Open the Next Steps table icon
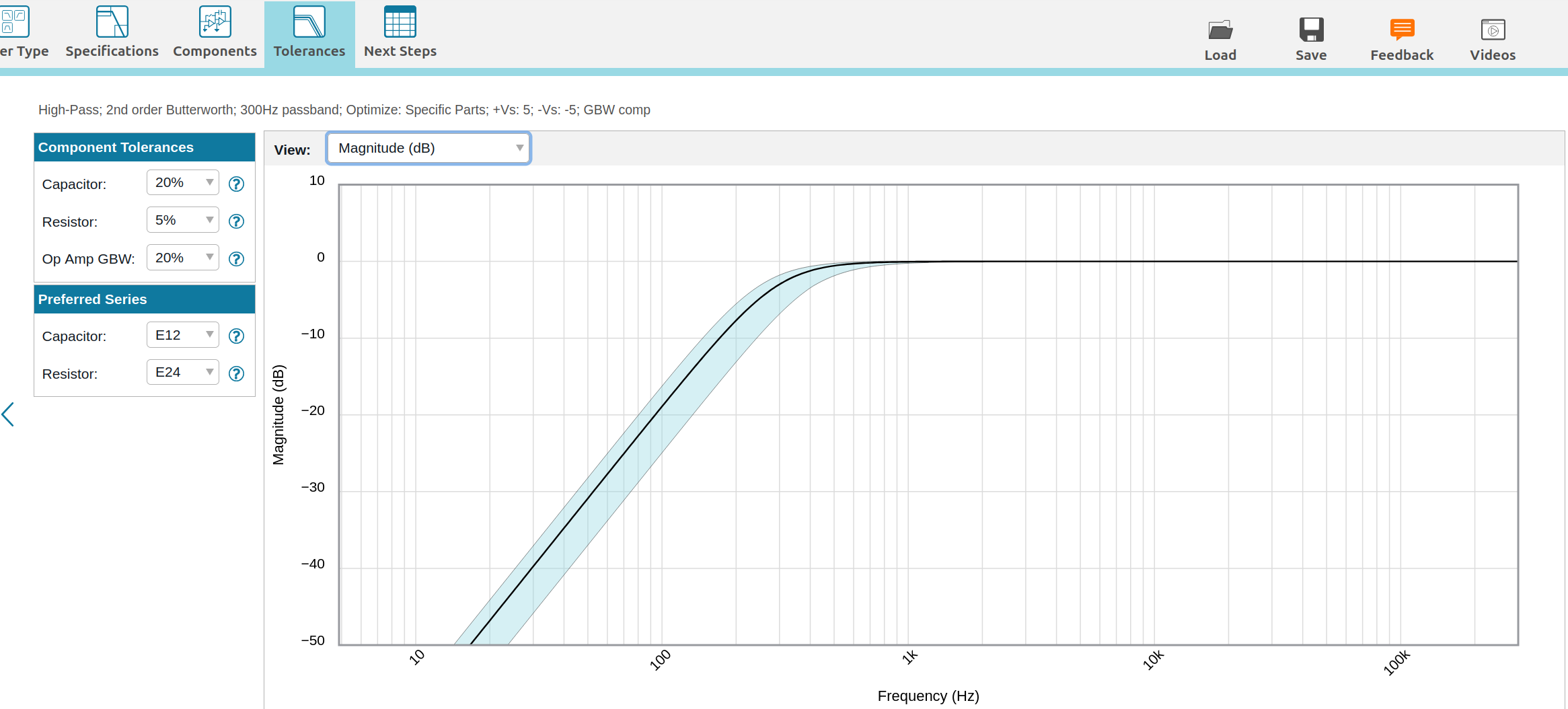Image resolution: width=1568 pixels, height=709 pixels. pos(400,22)
